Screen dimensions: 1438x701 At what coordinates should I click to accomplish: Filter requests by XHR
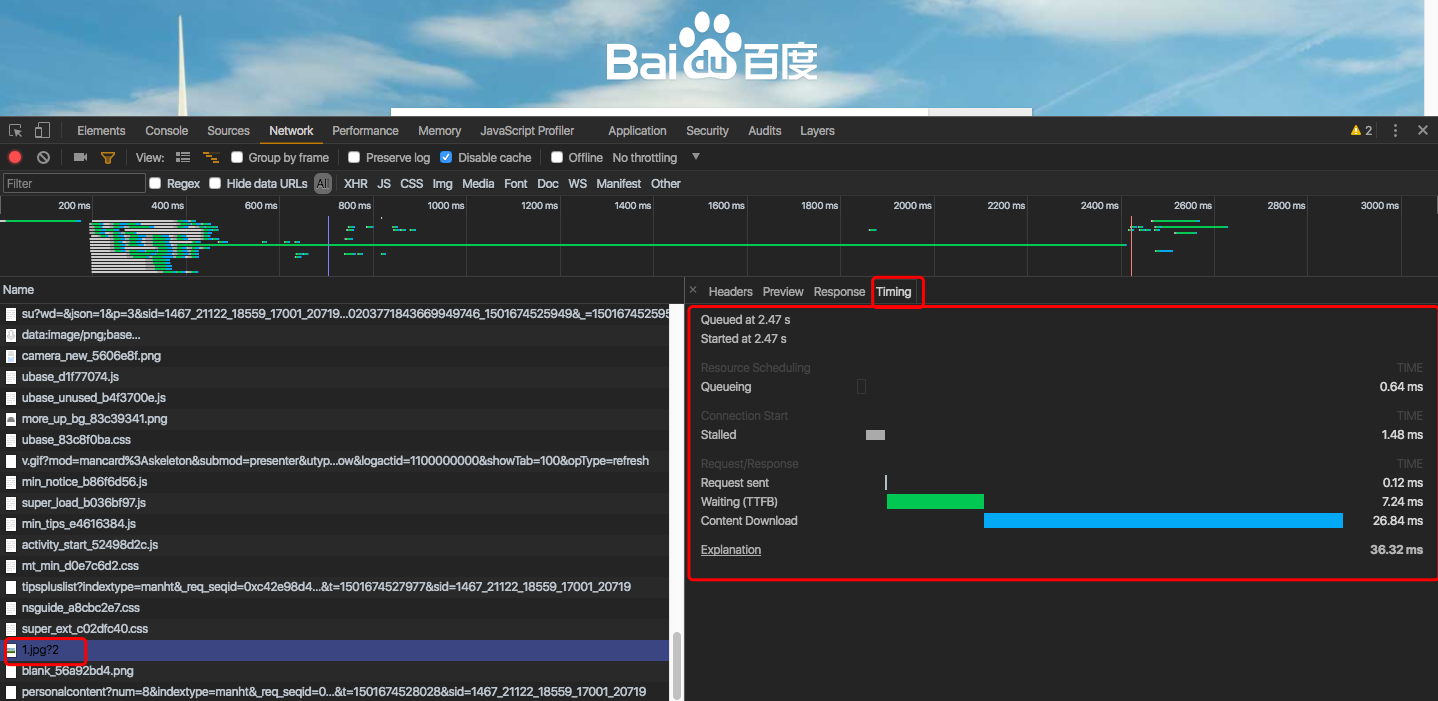pos(356,183)
